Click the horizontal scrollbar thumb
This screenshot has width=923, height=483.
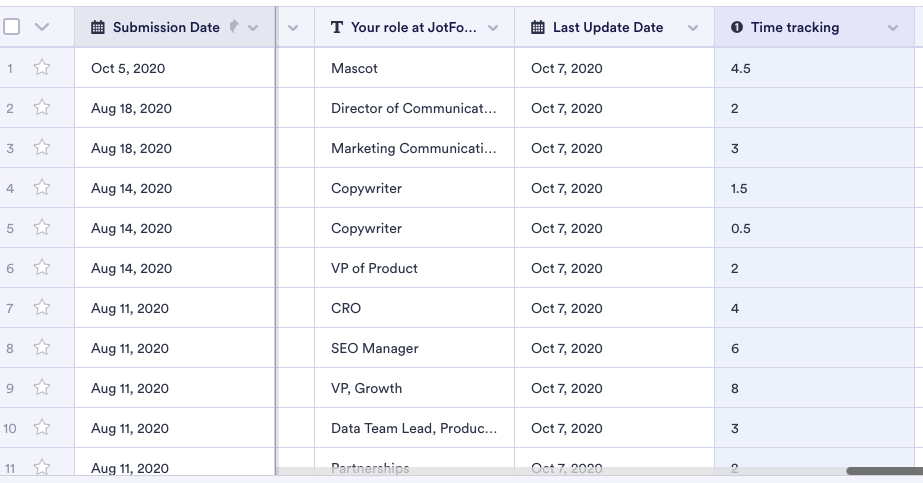(884, 471)
